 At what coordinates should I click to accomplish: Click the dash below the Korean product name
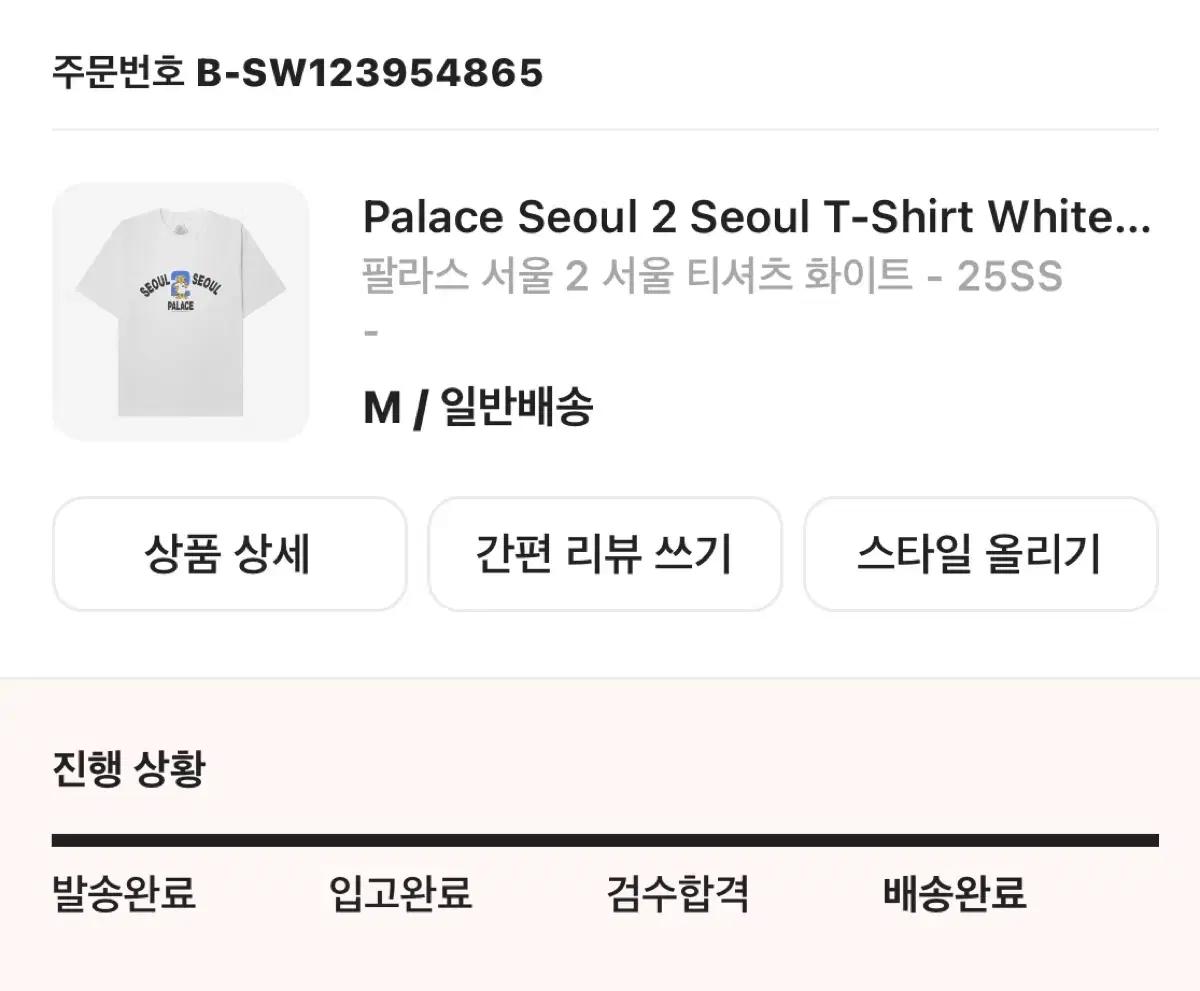(370, 331)
